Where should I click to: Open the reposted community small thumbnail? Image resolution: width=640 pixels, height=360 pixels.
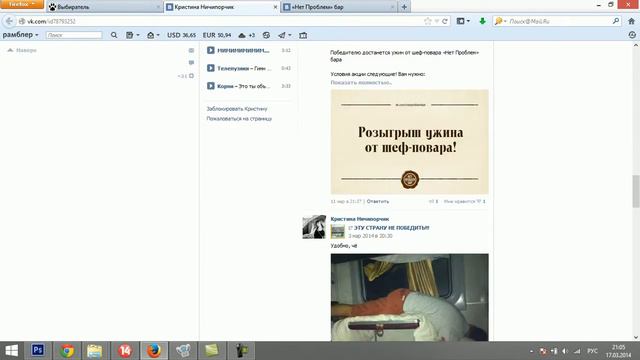click(x=338, y=231)
